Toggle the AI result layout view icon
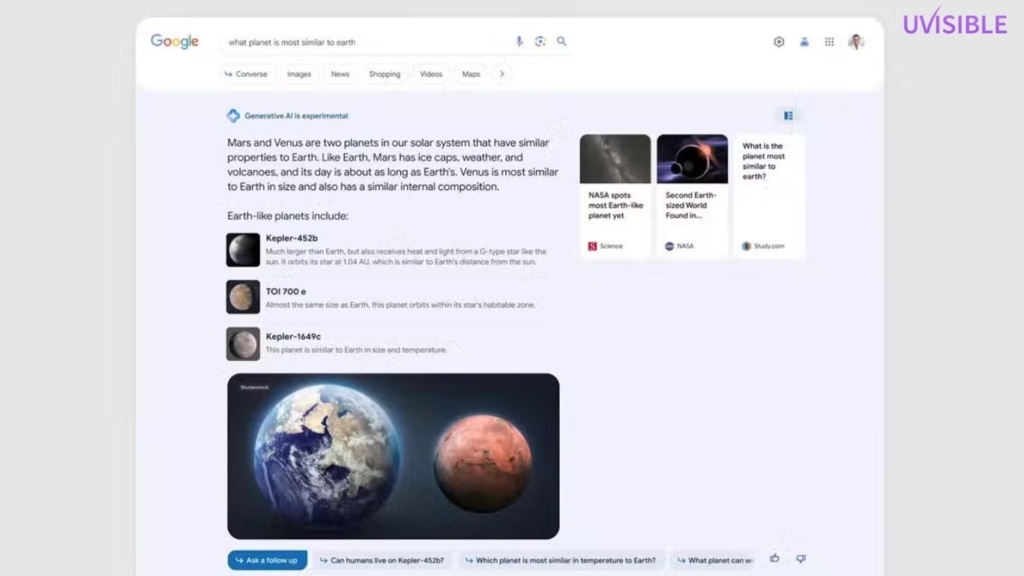This screenshot has width=1024, height=576. [x=788, y=116]
